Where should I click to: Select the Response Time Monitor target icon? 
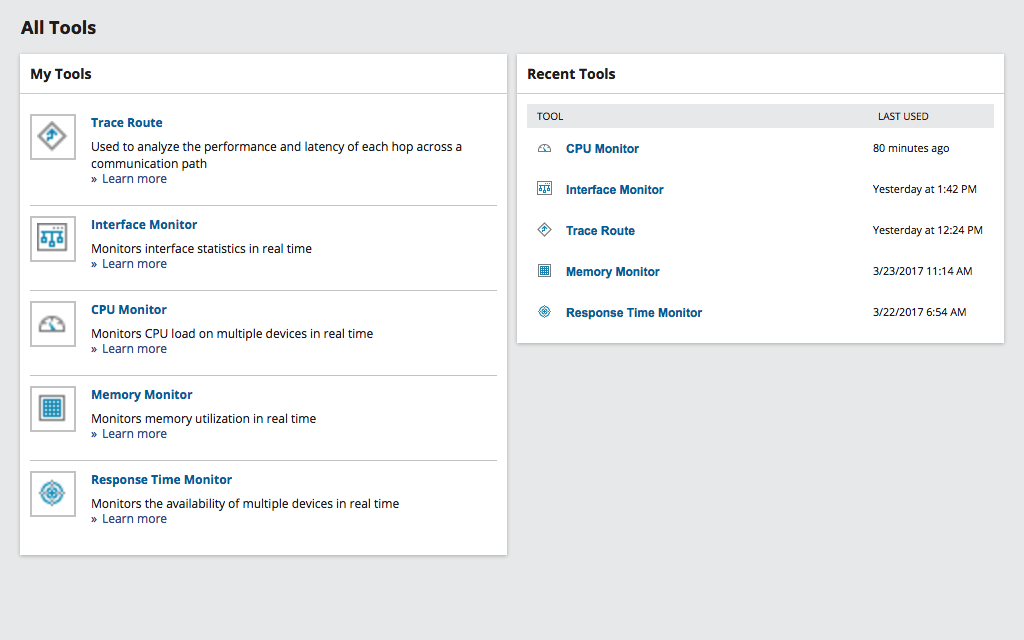tap(52, 494)
